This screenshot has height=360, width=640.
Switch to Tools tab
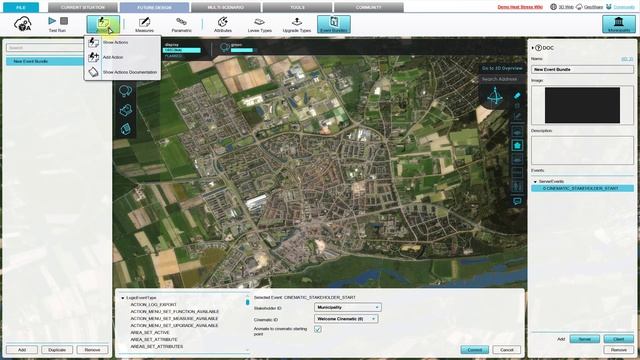coord(297,7)
